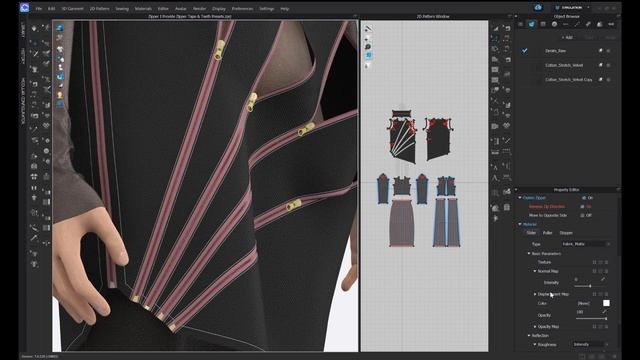Select the round Button tab icon in Object Browser
The image size is (640, 360).
[554, 24]
